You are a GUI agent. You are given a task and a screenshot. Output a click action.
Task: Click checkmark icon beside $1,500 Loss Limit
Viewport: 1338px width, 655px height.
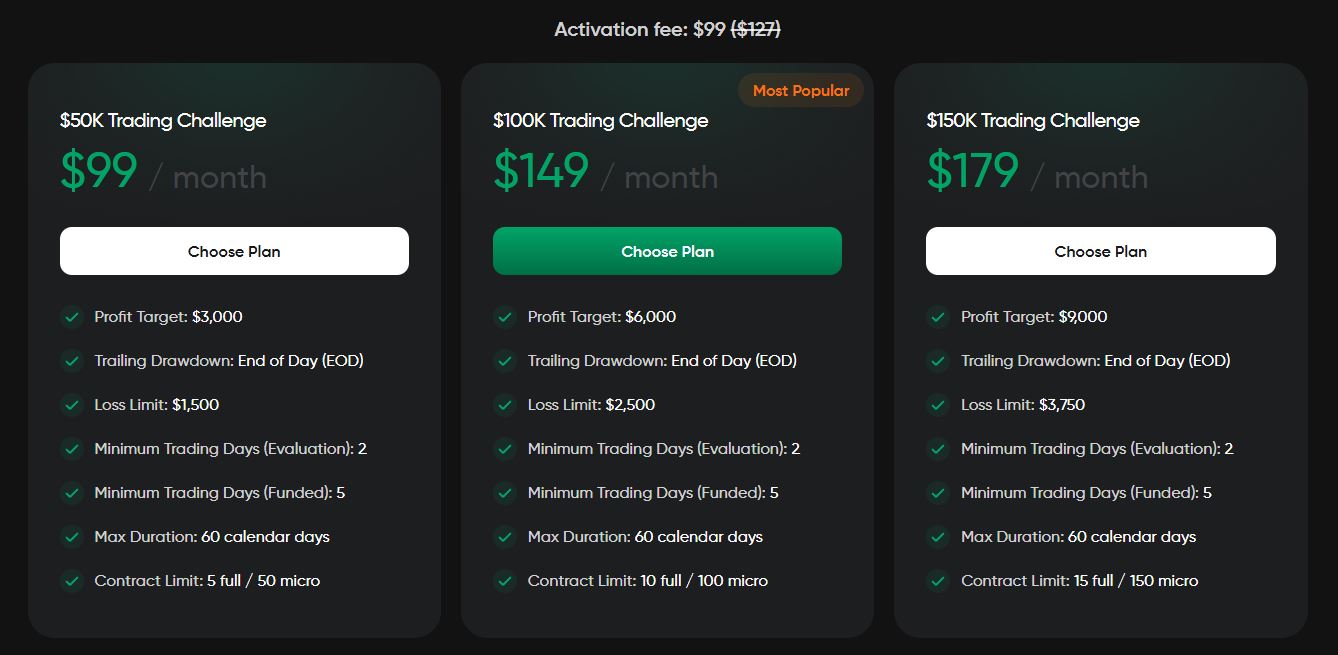[72, 405]
